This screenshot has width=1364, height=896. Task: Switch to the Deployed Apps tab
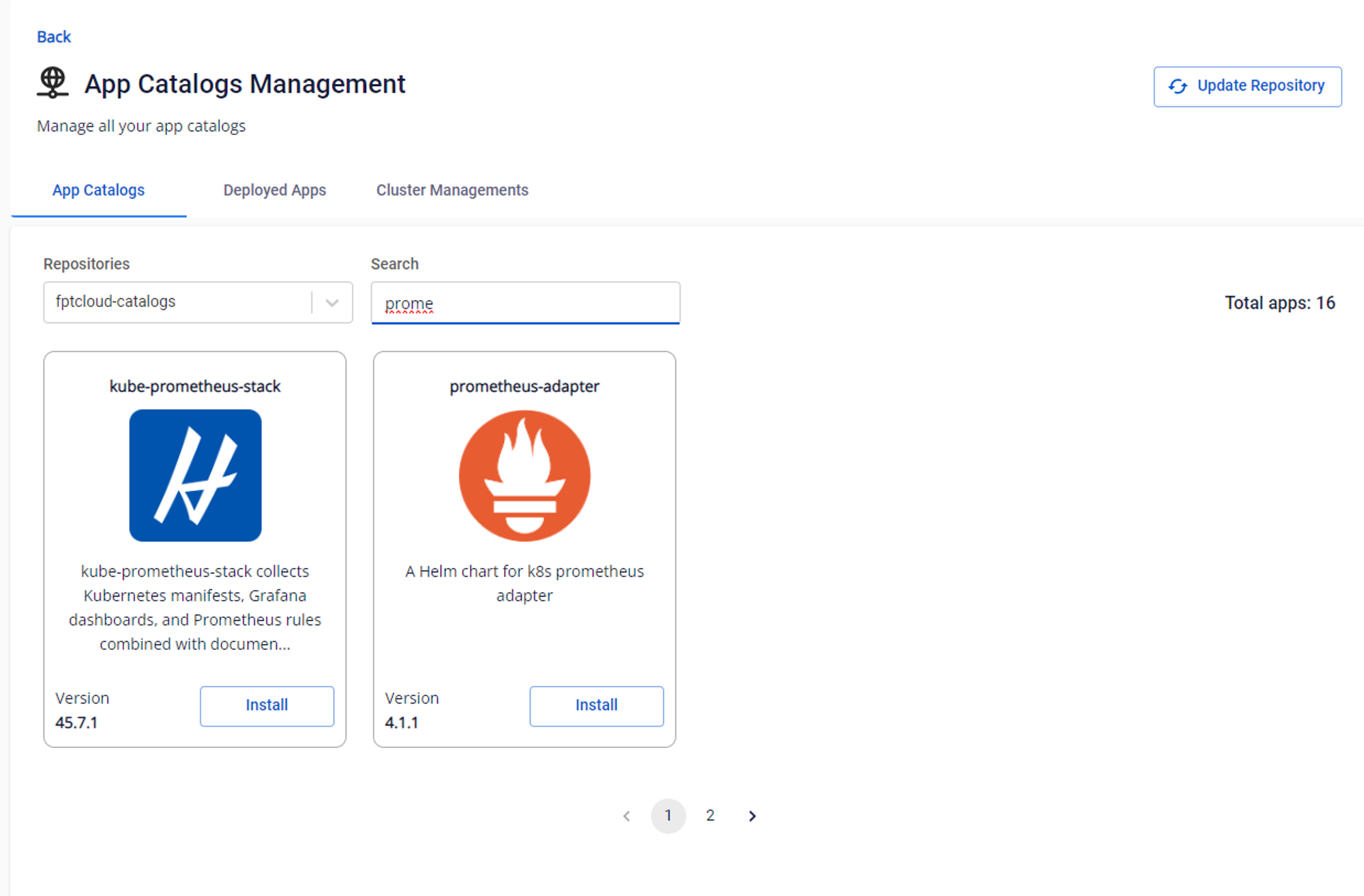[x=274, y=190]
